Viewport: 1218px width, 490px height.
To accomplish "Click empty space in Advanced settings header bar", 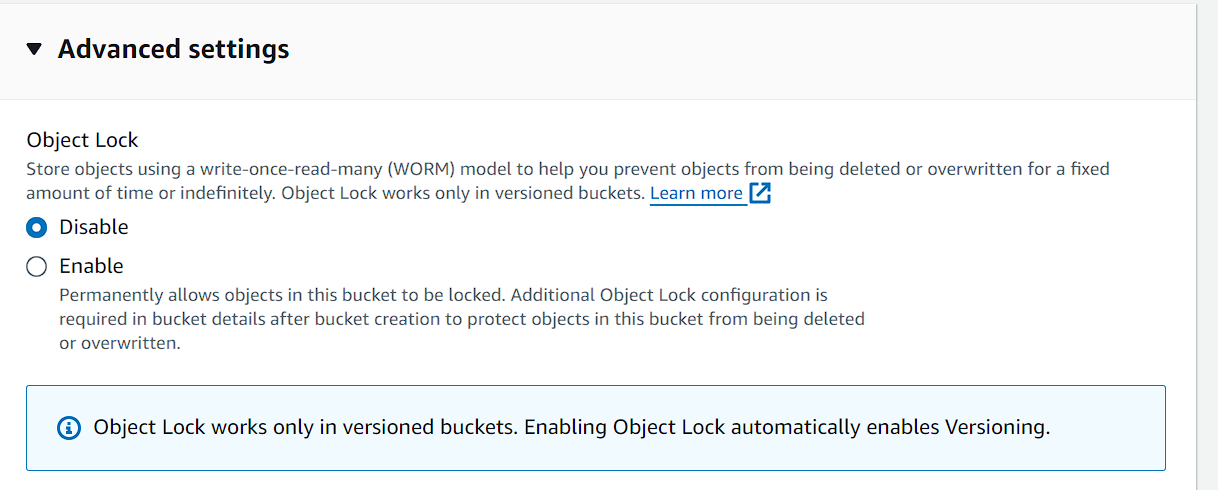I will point(740,49).
